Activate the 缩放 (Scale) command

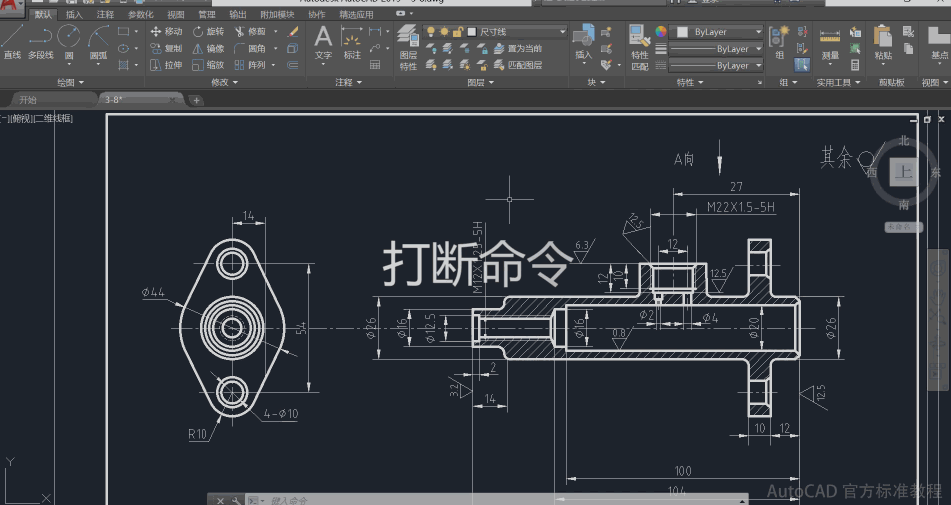(x=208, y=65)
